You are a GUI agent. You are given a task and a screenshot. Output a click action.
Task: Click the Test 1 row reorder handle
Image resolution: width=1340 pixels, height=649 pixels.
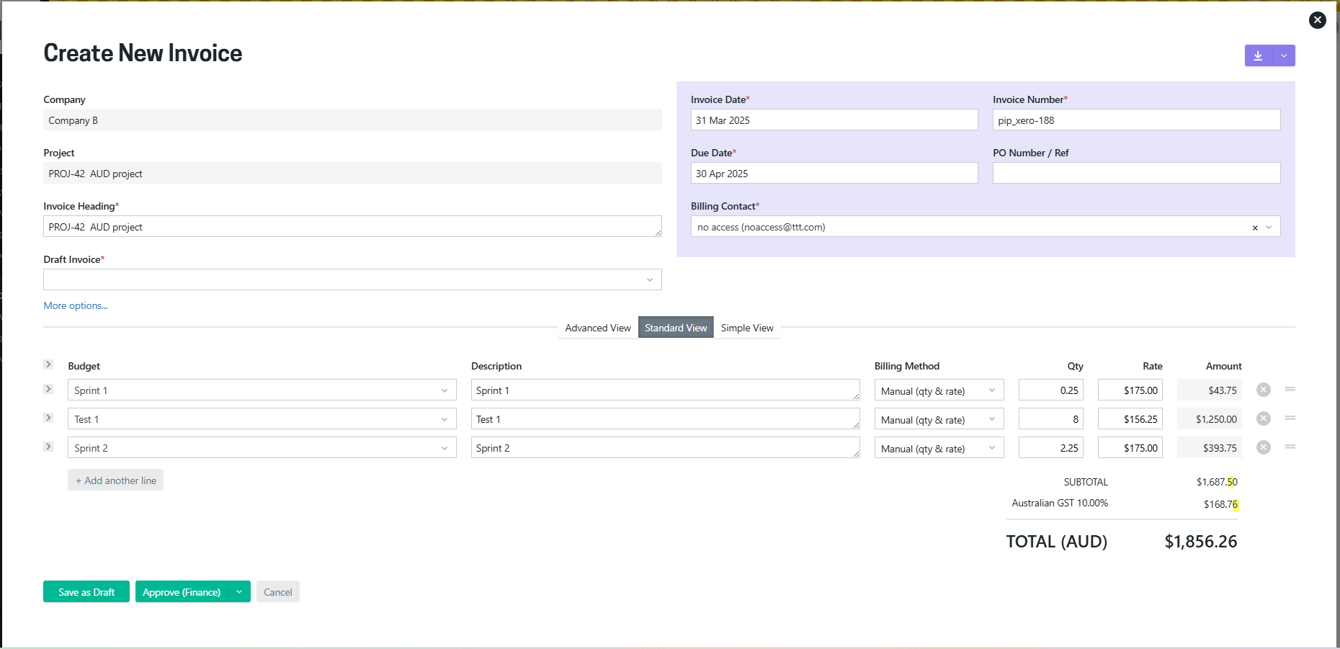click(1290, 418)
